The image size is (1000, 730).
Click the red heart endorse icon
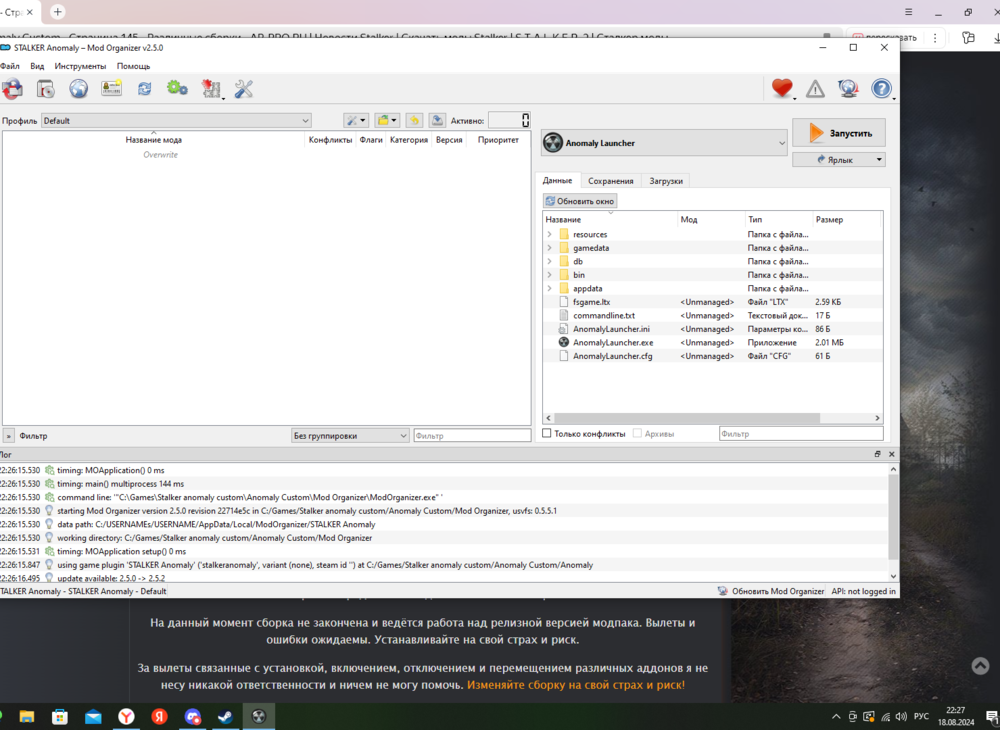781,89
